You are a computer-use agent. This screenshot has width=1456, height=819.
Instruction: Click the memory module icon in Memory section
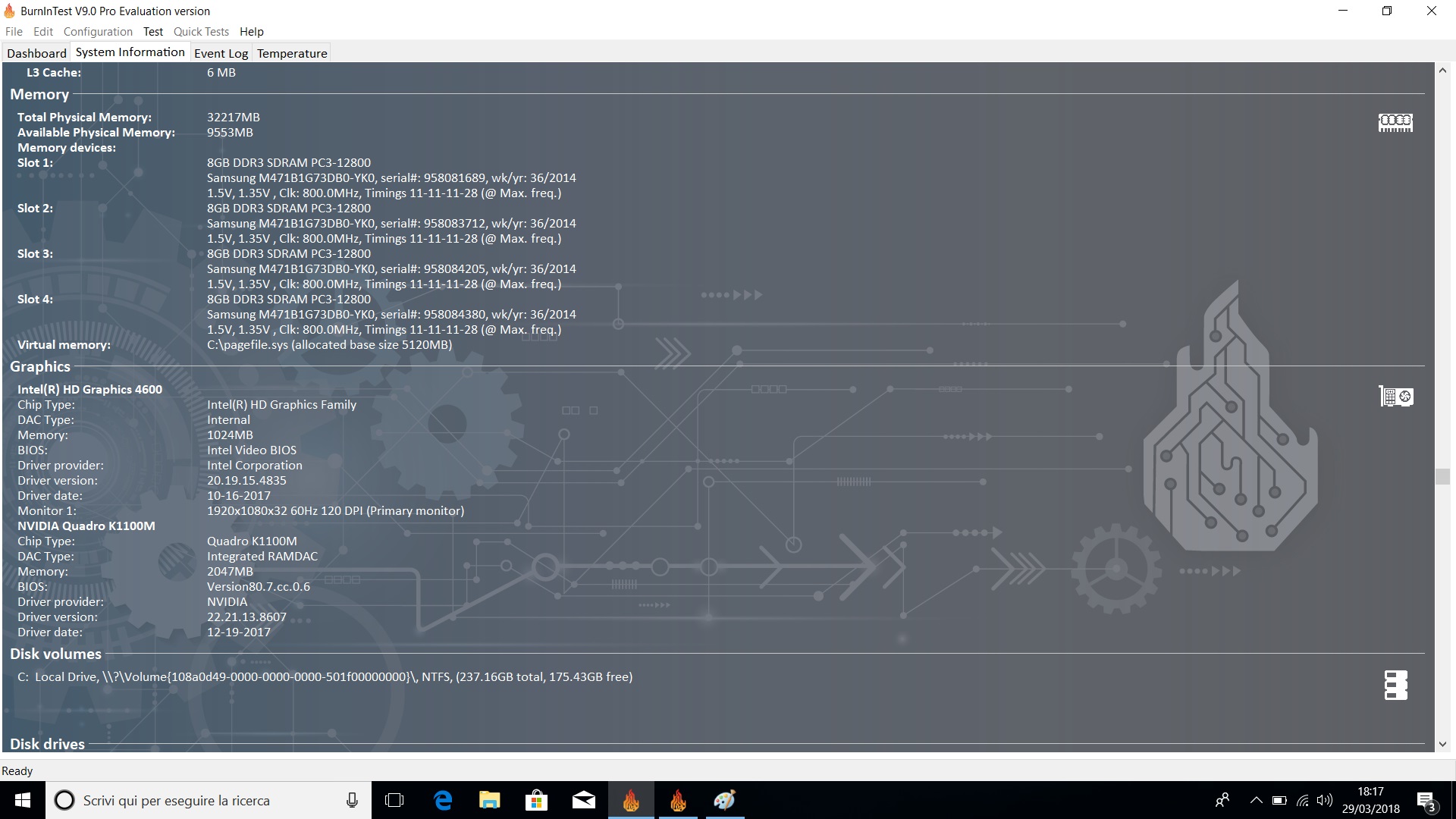coord(1395,123)
